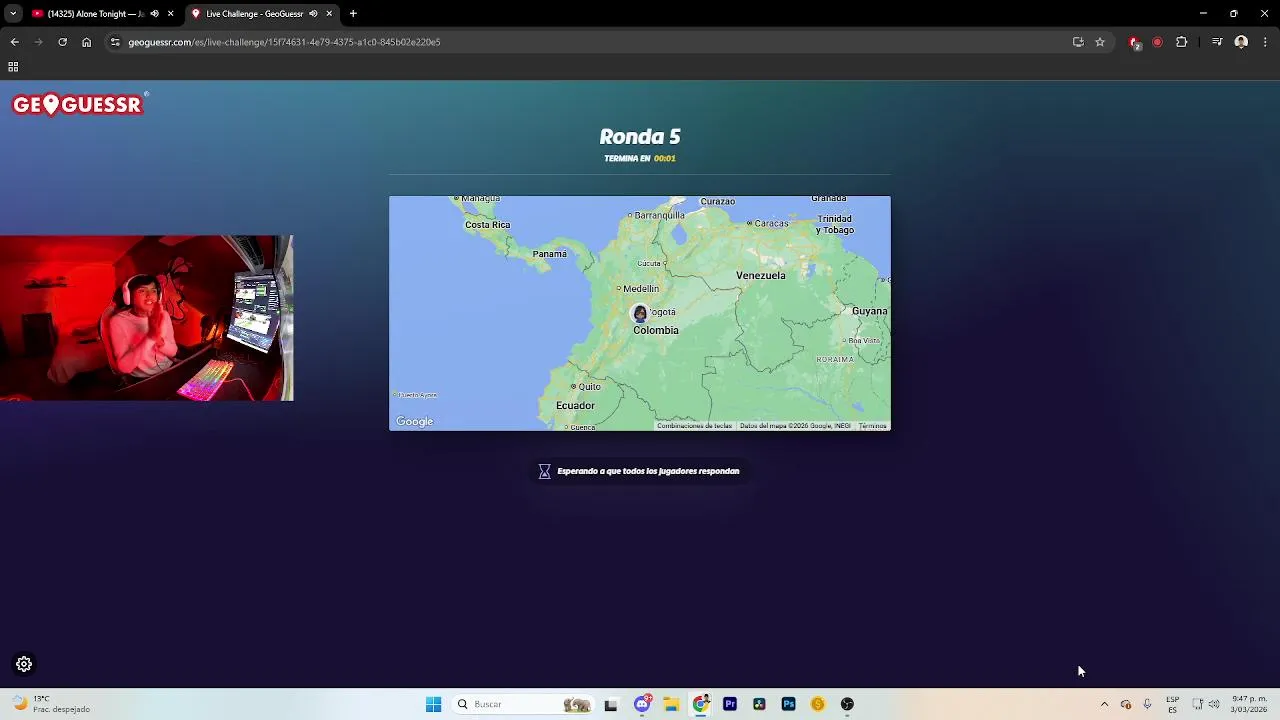The width and height of the screenshot is (1280, 720).
Task: Mute the GeoGuessr tab audio icon
Action: coord(313,14)
